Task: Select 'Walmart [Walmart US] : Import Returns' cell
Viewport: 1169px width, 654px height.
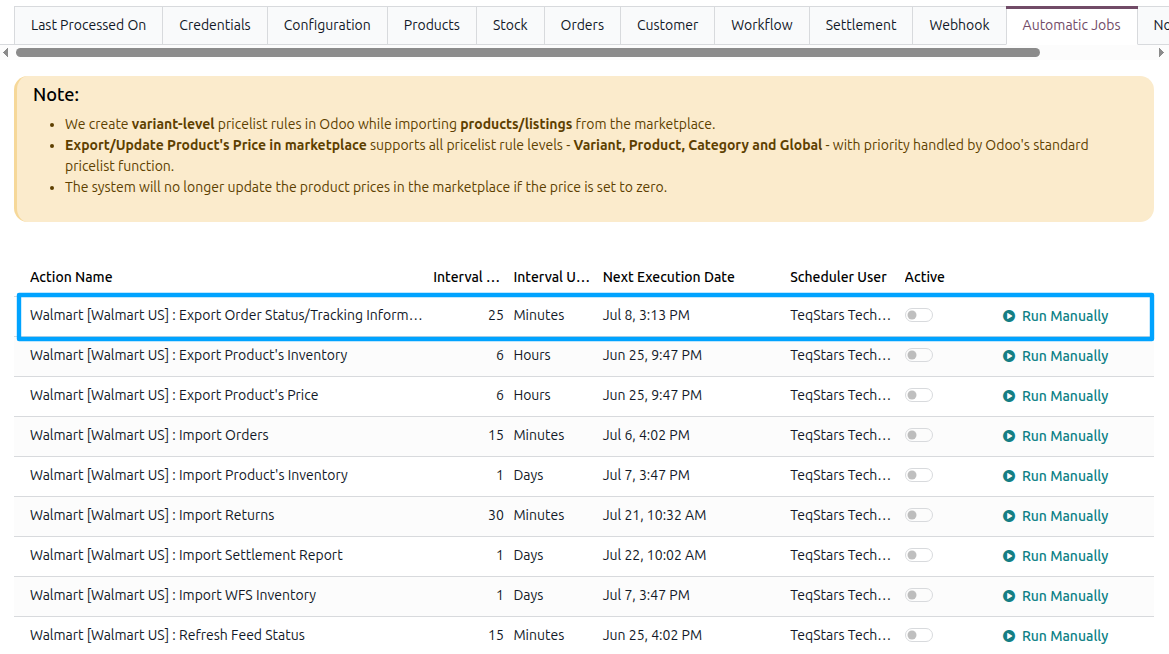Action: [152, 515]
